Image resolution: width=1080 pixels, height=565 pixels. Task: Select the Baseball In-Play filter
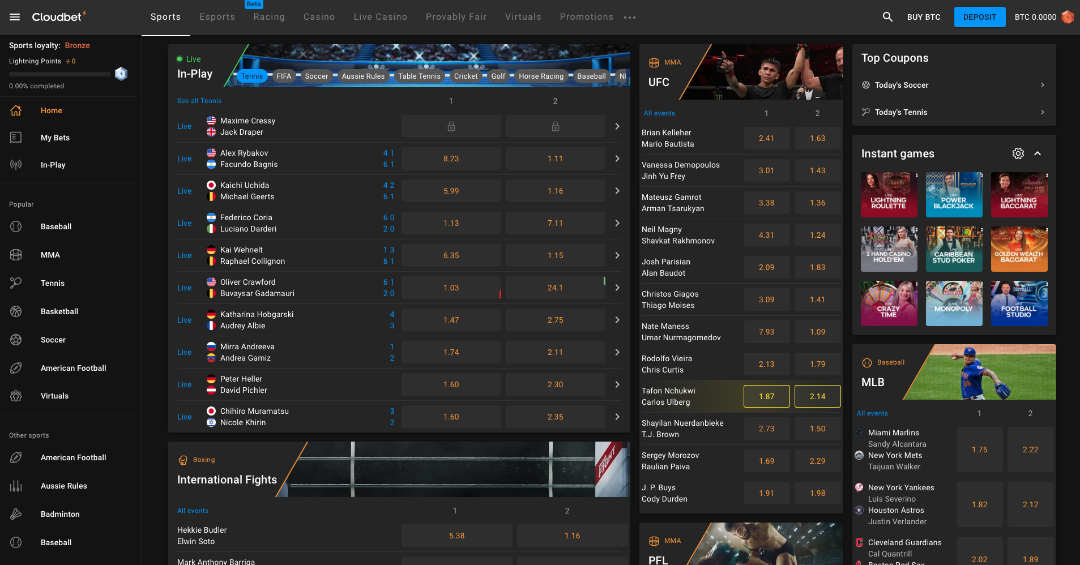click(591, 76)
